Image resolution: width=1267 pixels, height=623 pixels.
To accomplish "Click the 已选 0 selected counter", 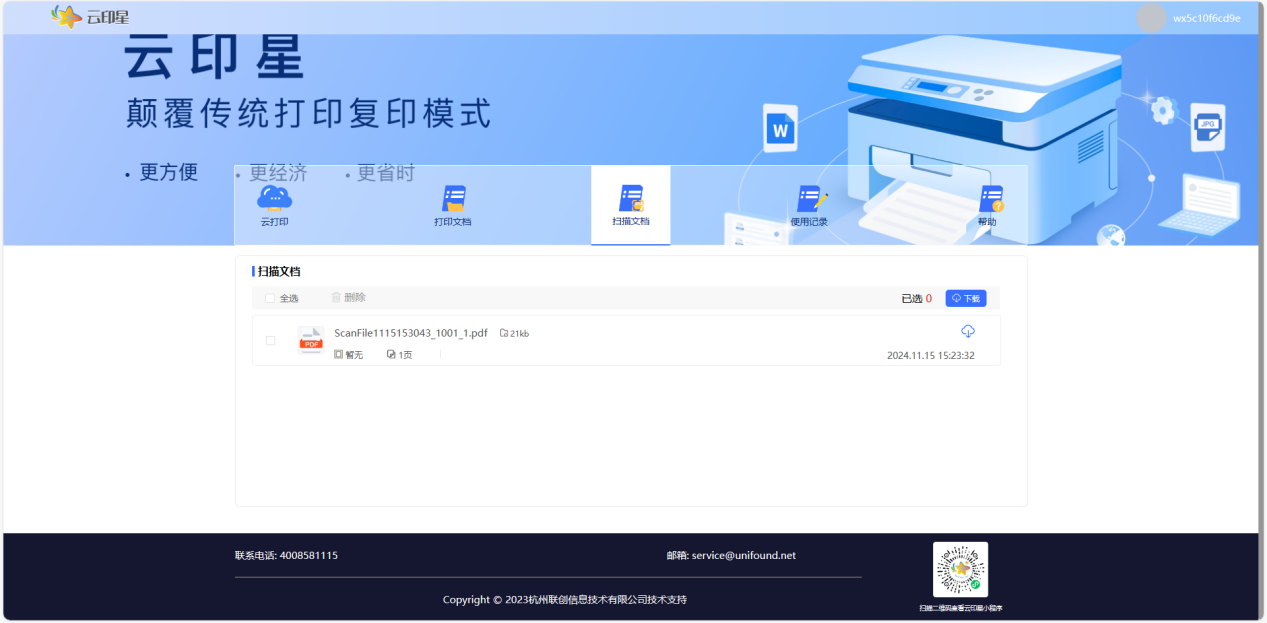I will pyautogui.click(x=916, y=298).
